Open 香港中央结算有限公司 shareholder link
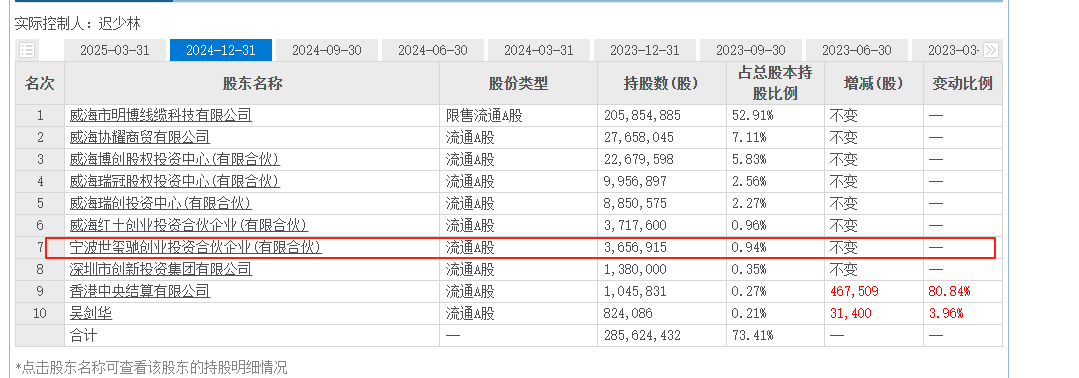This screenshot has width=1079, height=378. (x=140, y=291)
